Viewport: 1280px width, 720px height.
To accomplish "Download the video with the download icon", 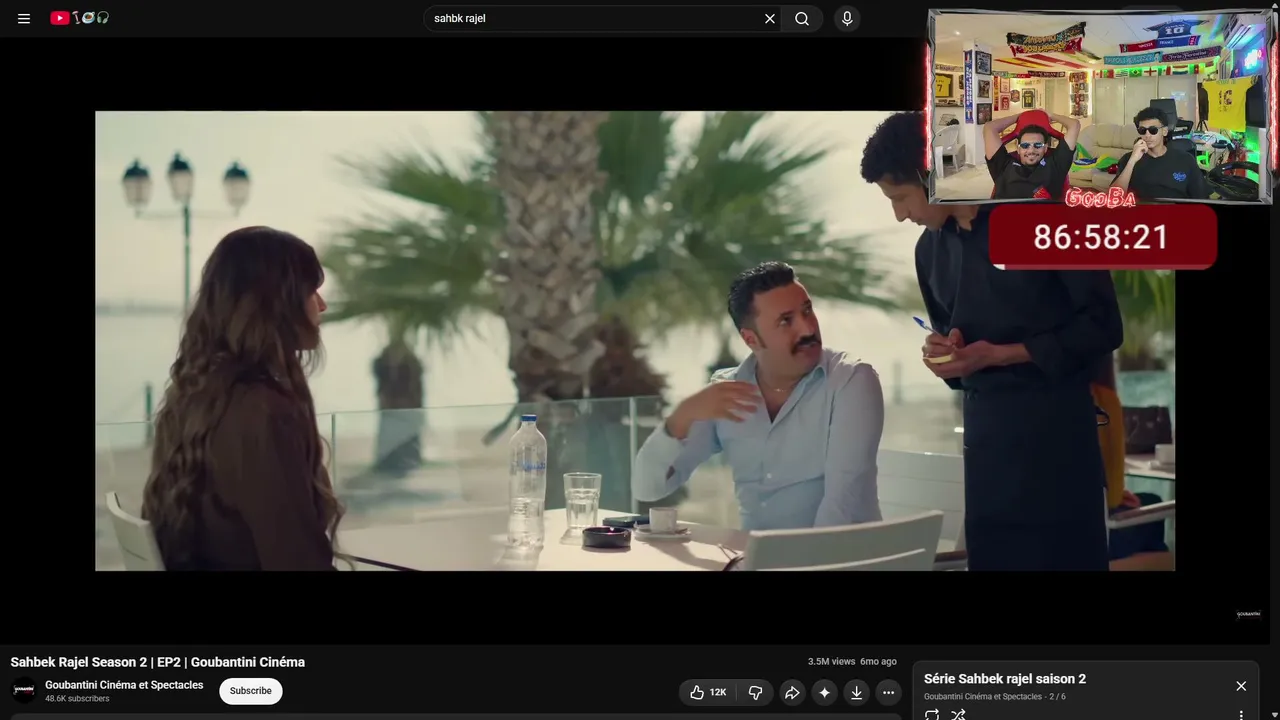I will (x=856, y=692).
